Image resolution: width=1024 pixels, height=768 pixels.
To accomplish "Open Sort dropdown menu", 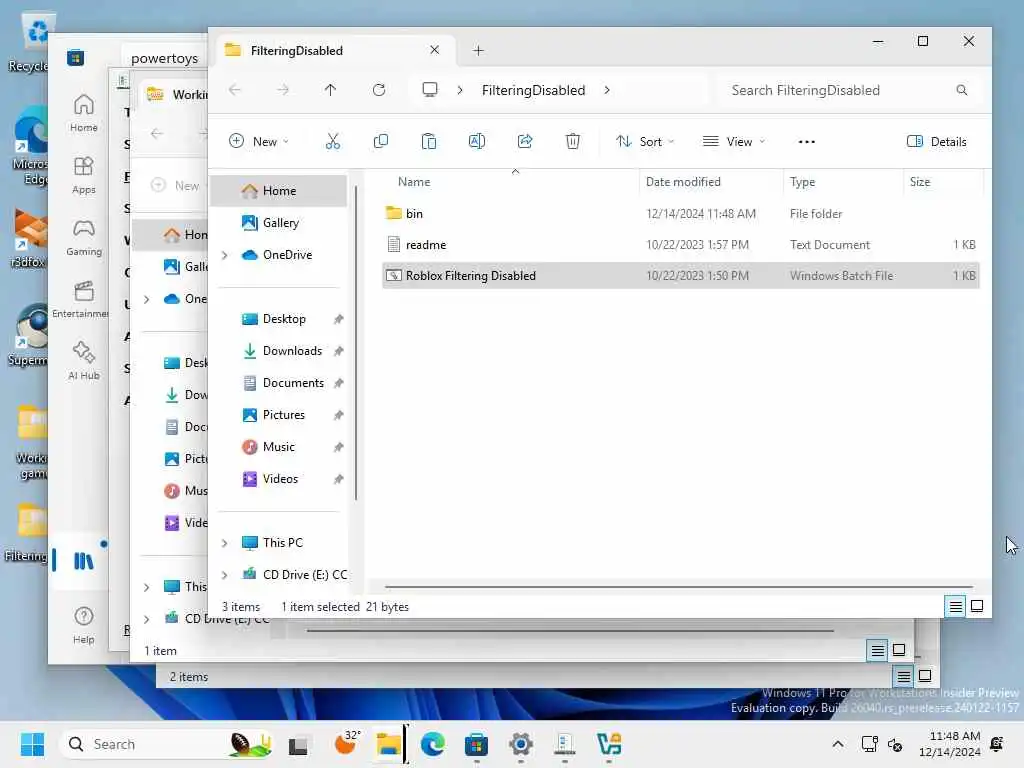I will point(645,141).
